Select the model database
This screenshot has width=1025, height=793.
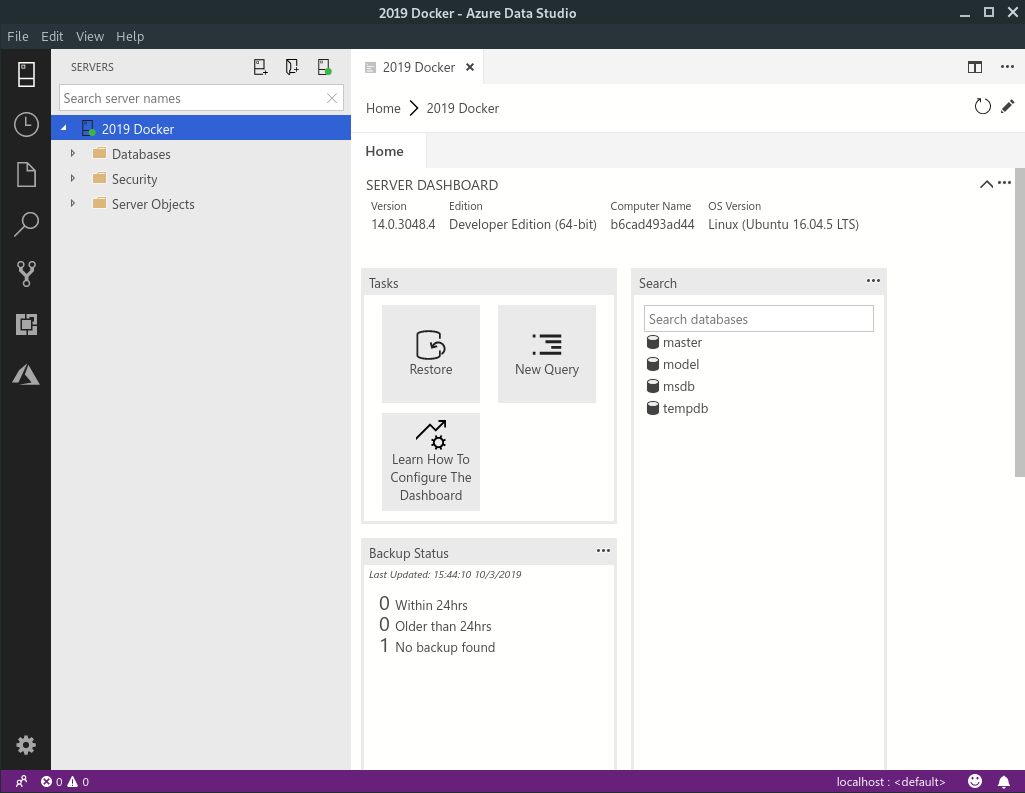point(681,364)
